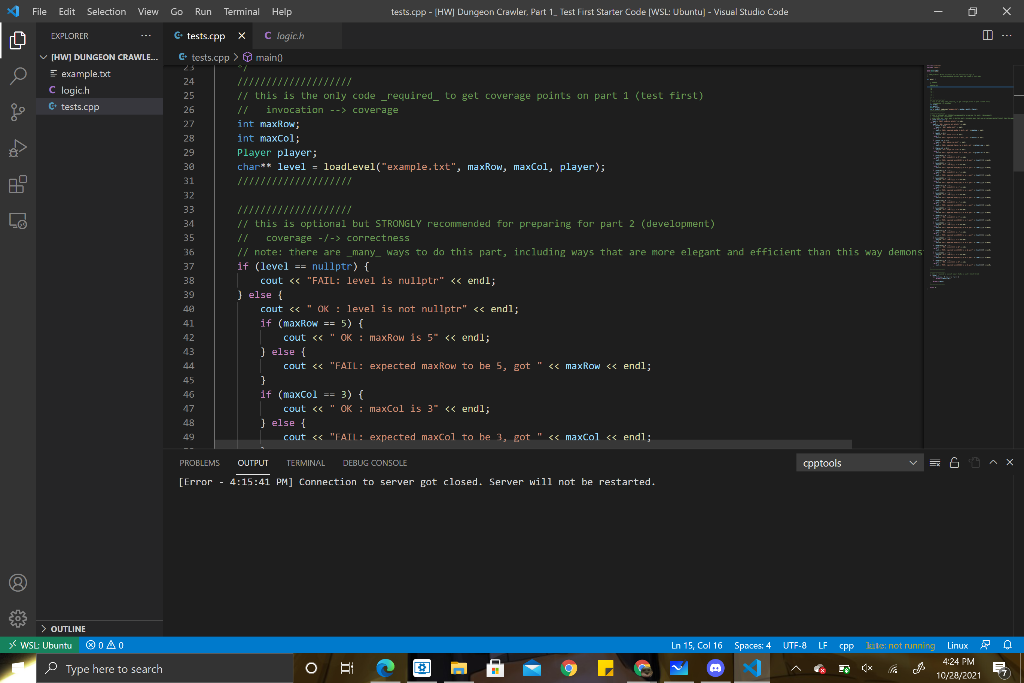
Task: Open the Explorer view in the activity bar
Action: [x=18, y=40]
